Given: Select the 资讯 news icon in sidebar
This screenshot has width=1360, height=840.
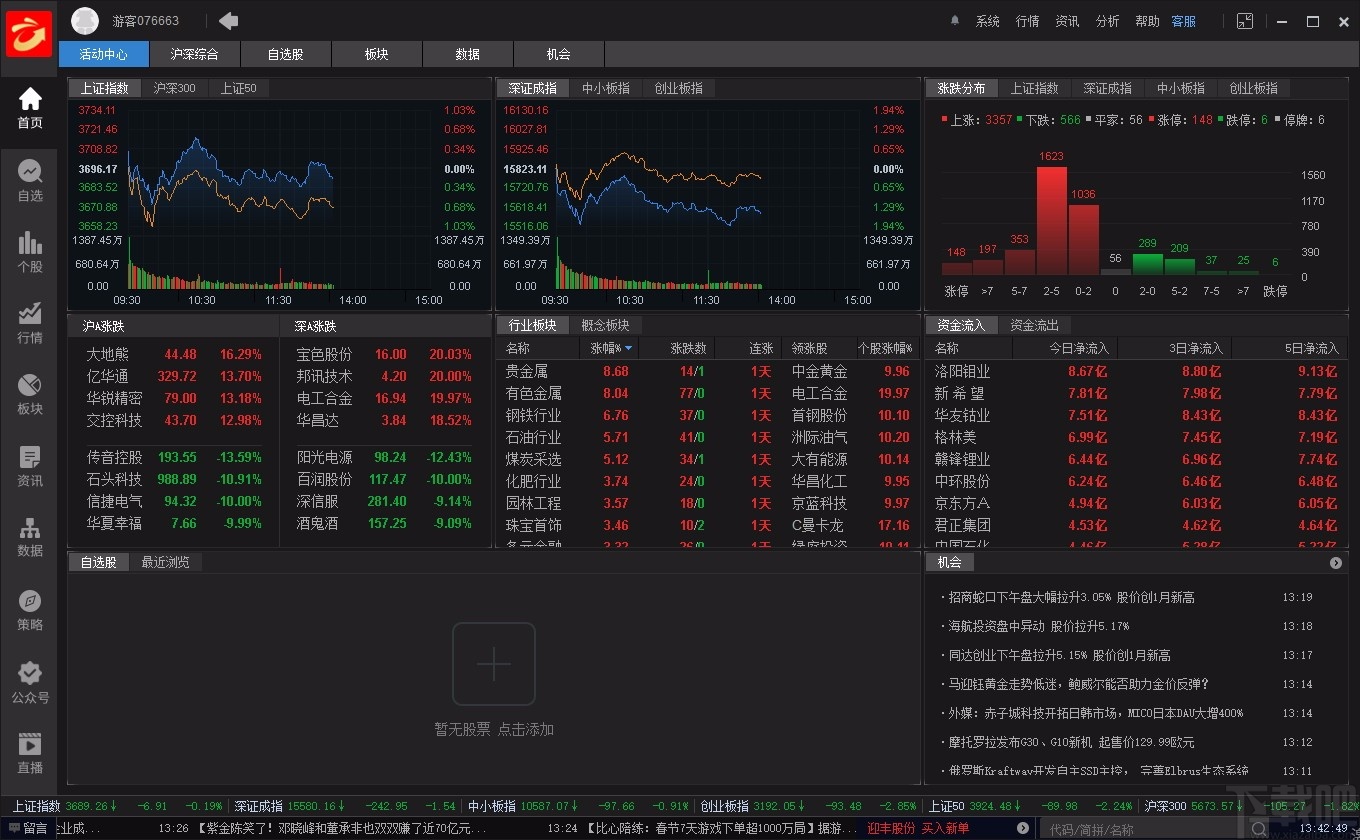Looking at the screenshot, I should pyautogui.click(x=29, y=465).
